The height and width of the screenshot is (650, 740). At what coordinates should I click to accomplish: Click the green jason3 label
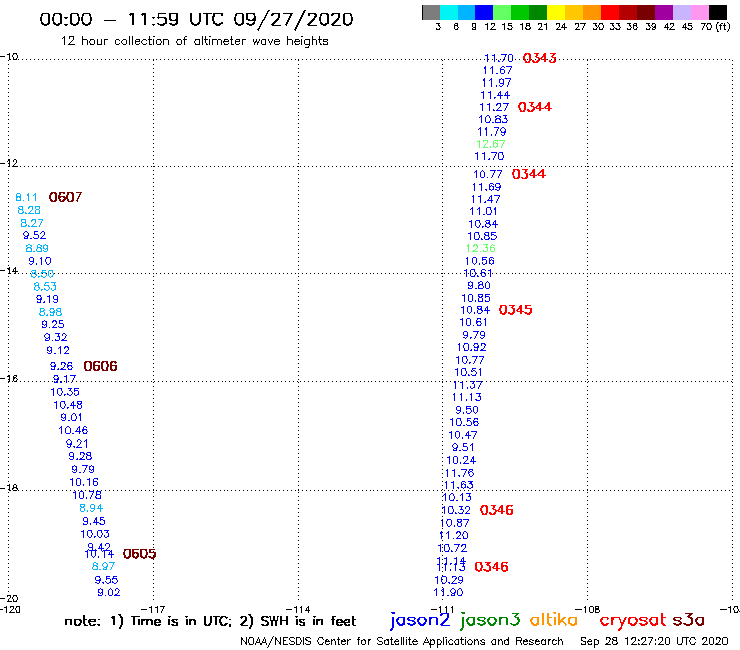click(x=490, y=620)
